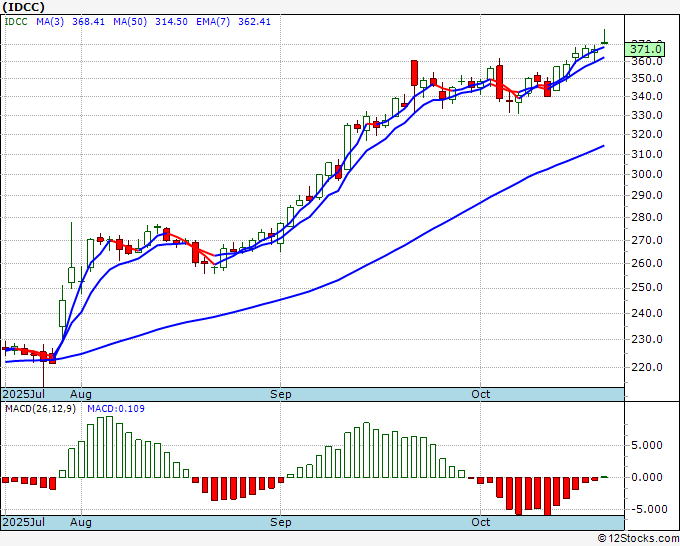Screen dimensions: 680x546
Task: Click the 0.000 MACD axis label
Action: tap(647, 477)
